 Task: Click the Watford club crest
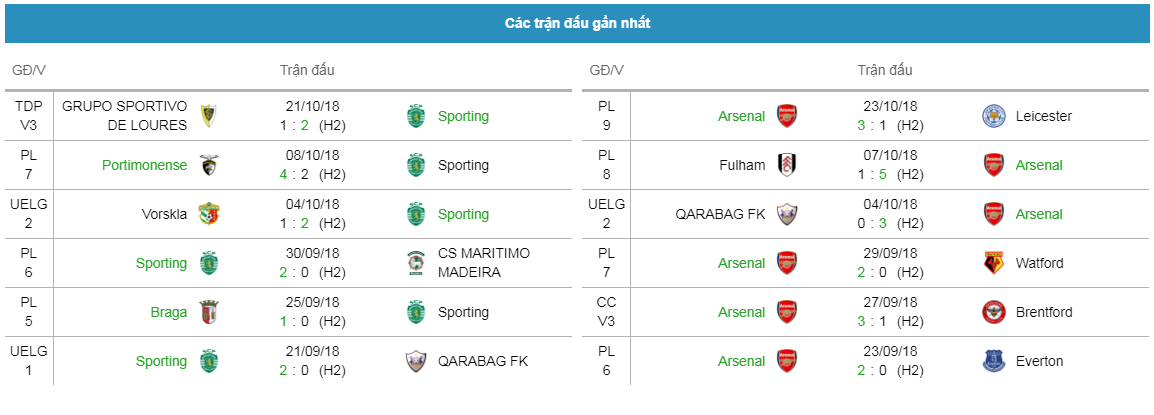click(994, 263)
